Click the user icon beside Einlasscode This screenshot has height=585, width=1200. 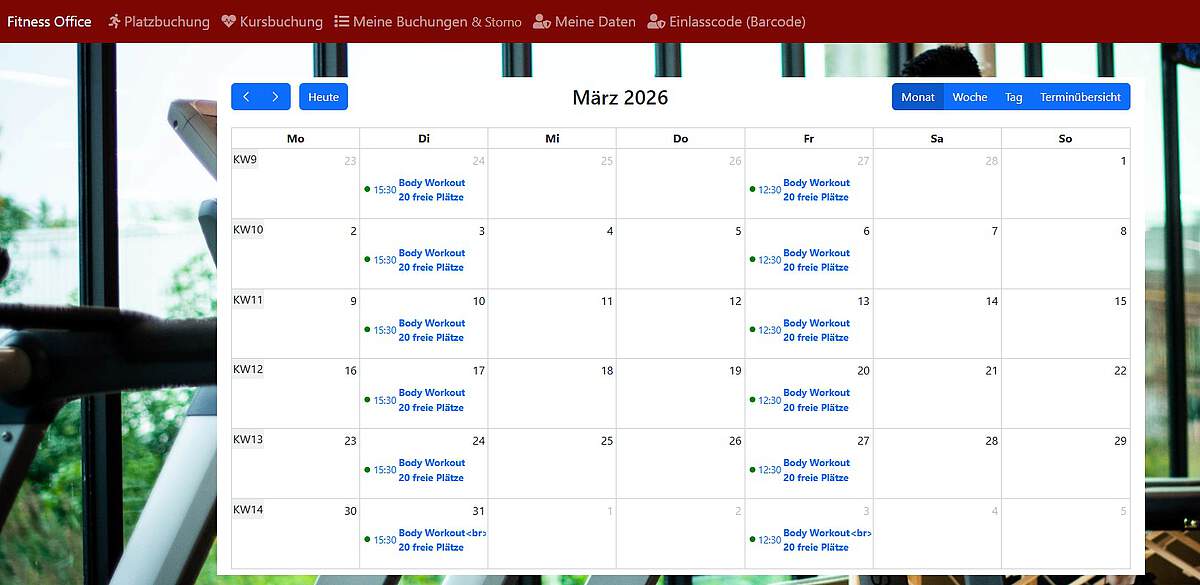click(x=656, y=21)
